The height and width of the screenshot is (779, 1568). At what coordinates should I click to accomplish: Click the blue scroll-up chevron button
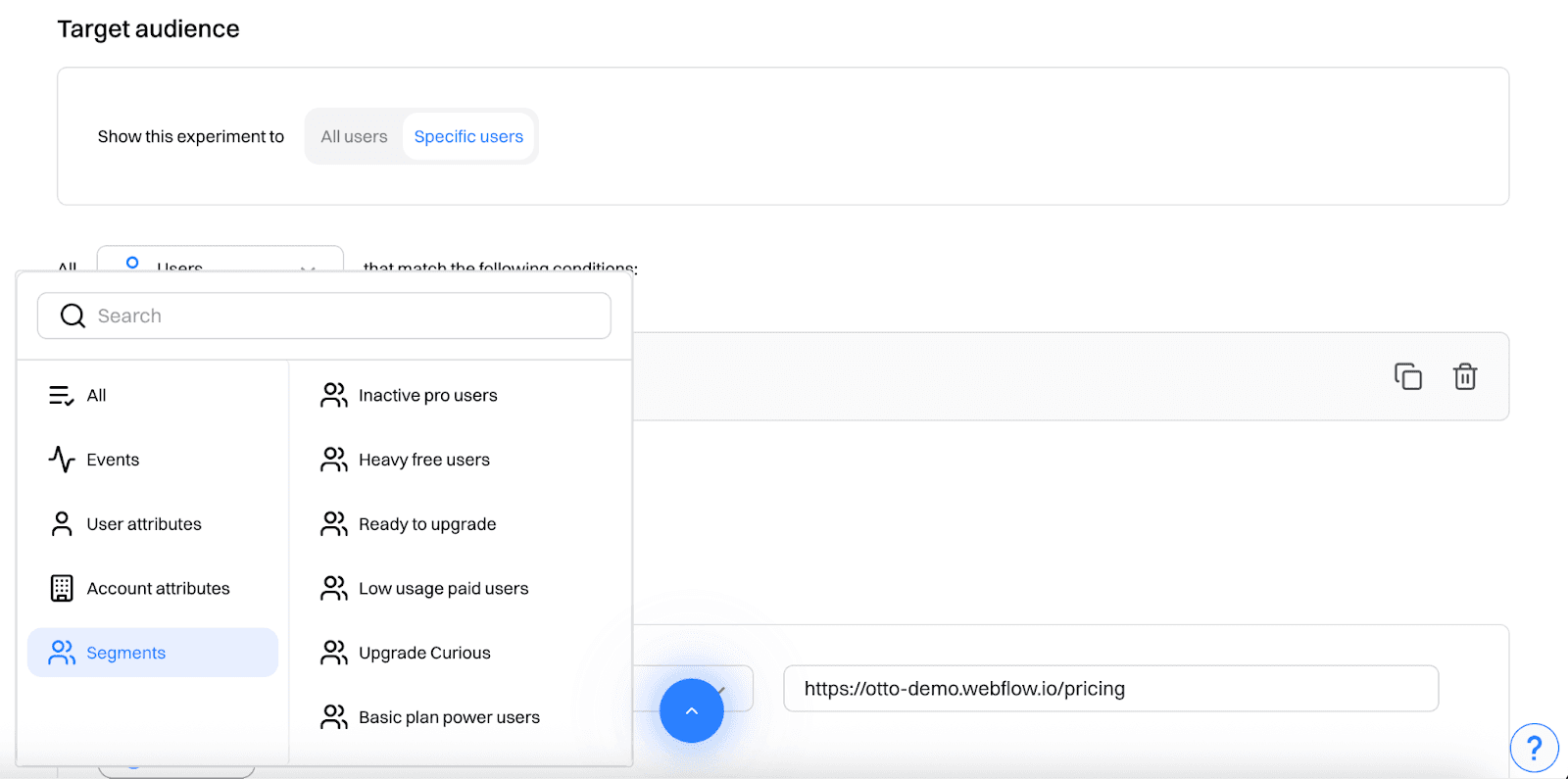[692, 710]
